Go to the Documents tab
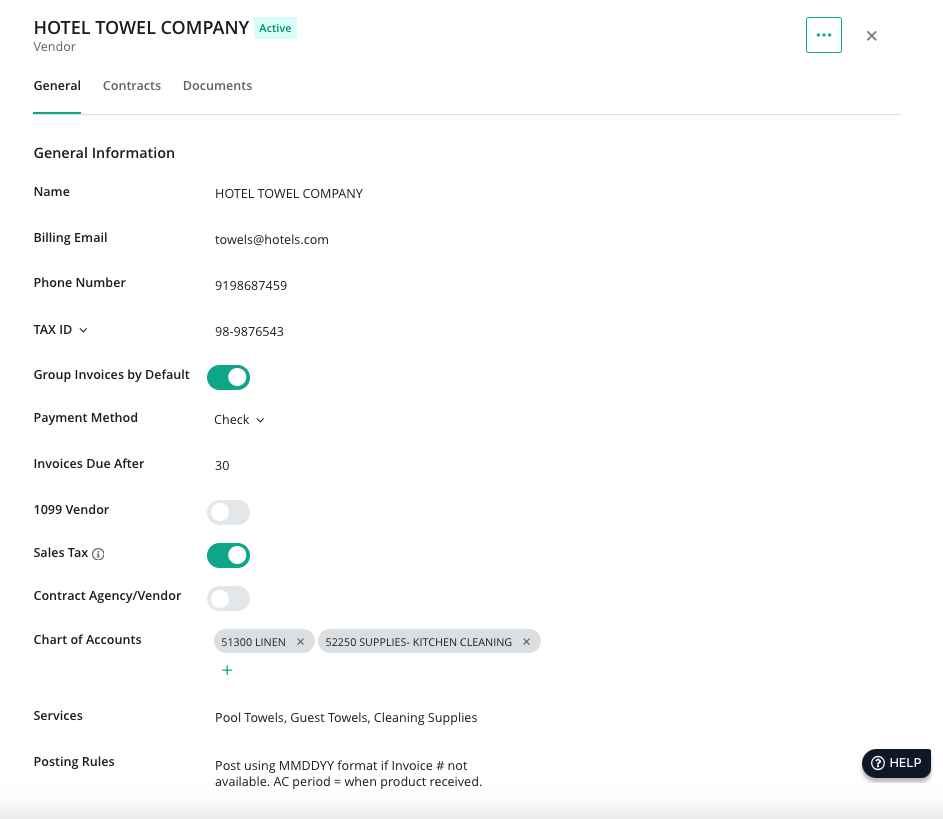 (x=217, y=85)
